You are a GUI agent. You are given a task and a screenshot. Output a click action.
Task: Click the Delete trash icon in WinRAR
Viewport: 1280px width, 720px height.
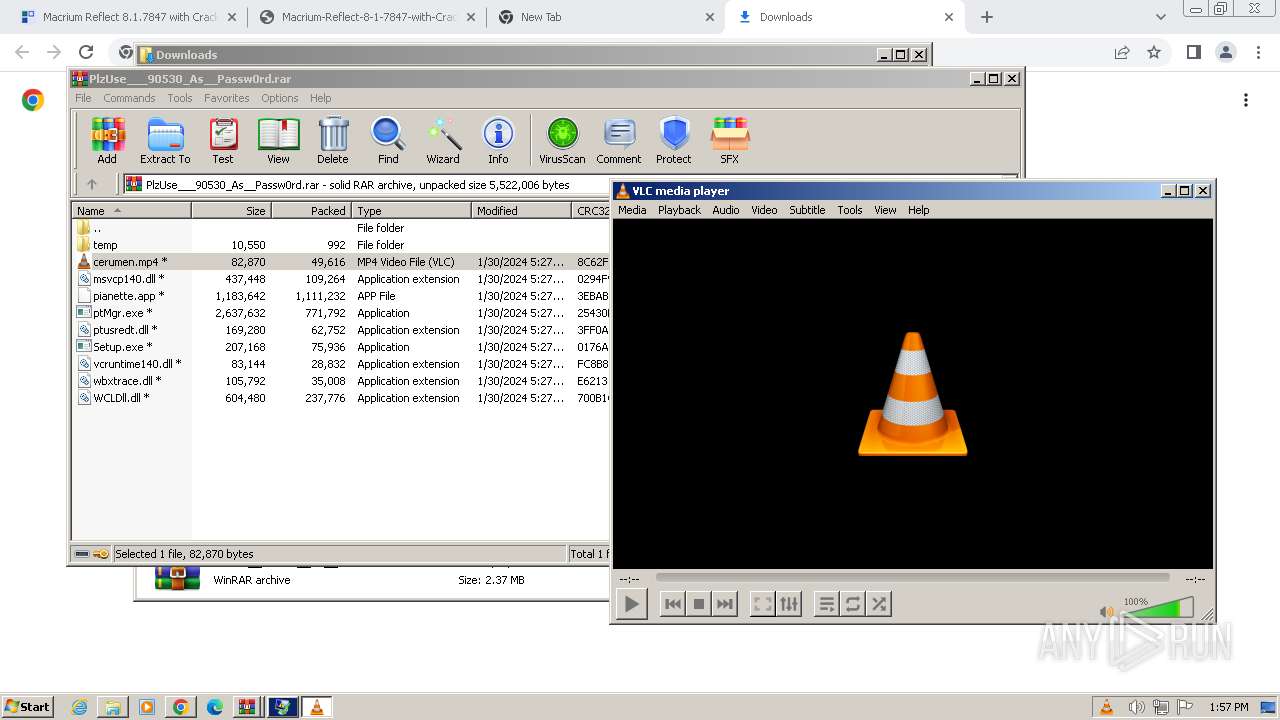click(x=333, y=140)
